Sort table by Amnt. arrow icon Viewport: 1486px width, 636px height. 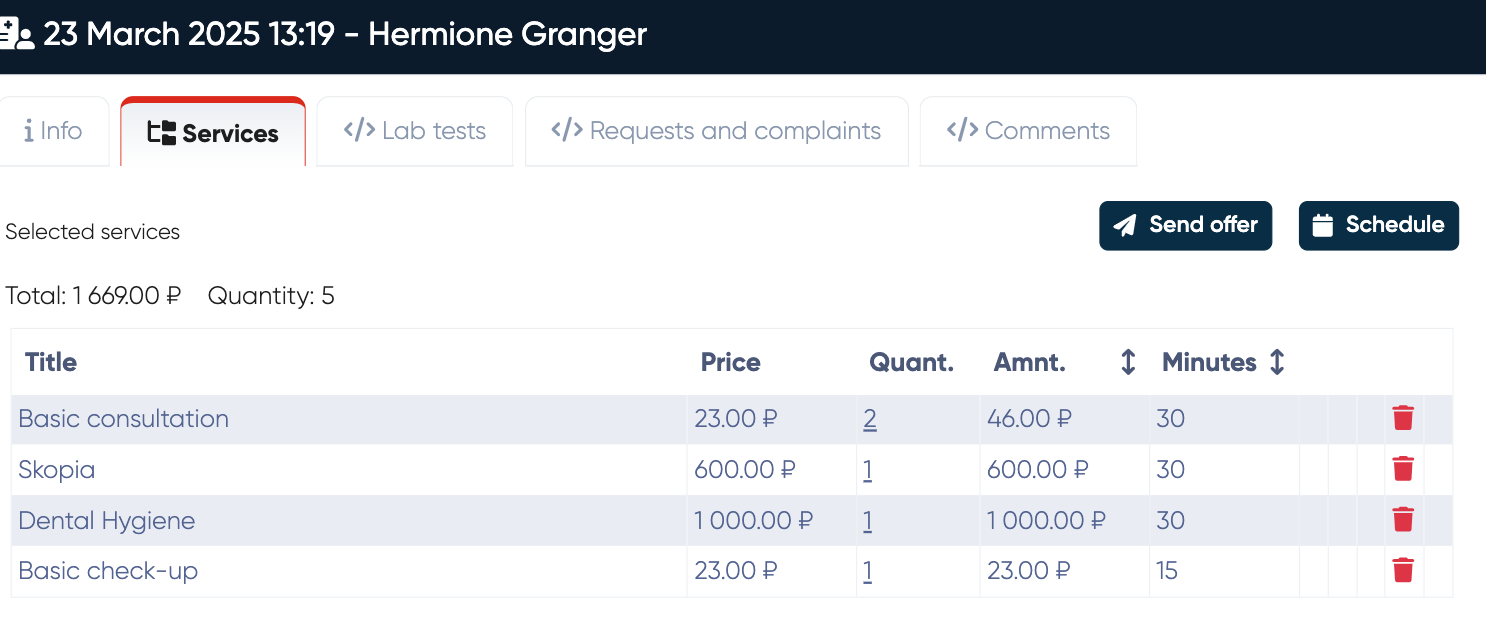point(1128,362)
